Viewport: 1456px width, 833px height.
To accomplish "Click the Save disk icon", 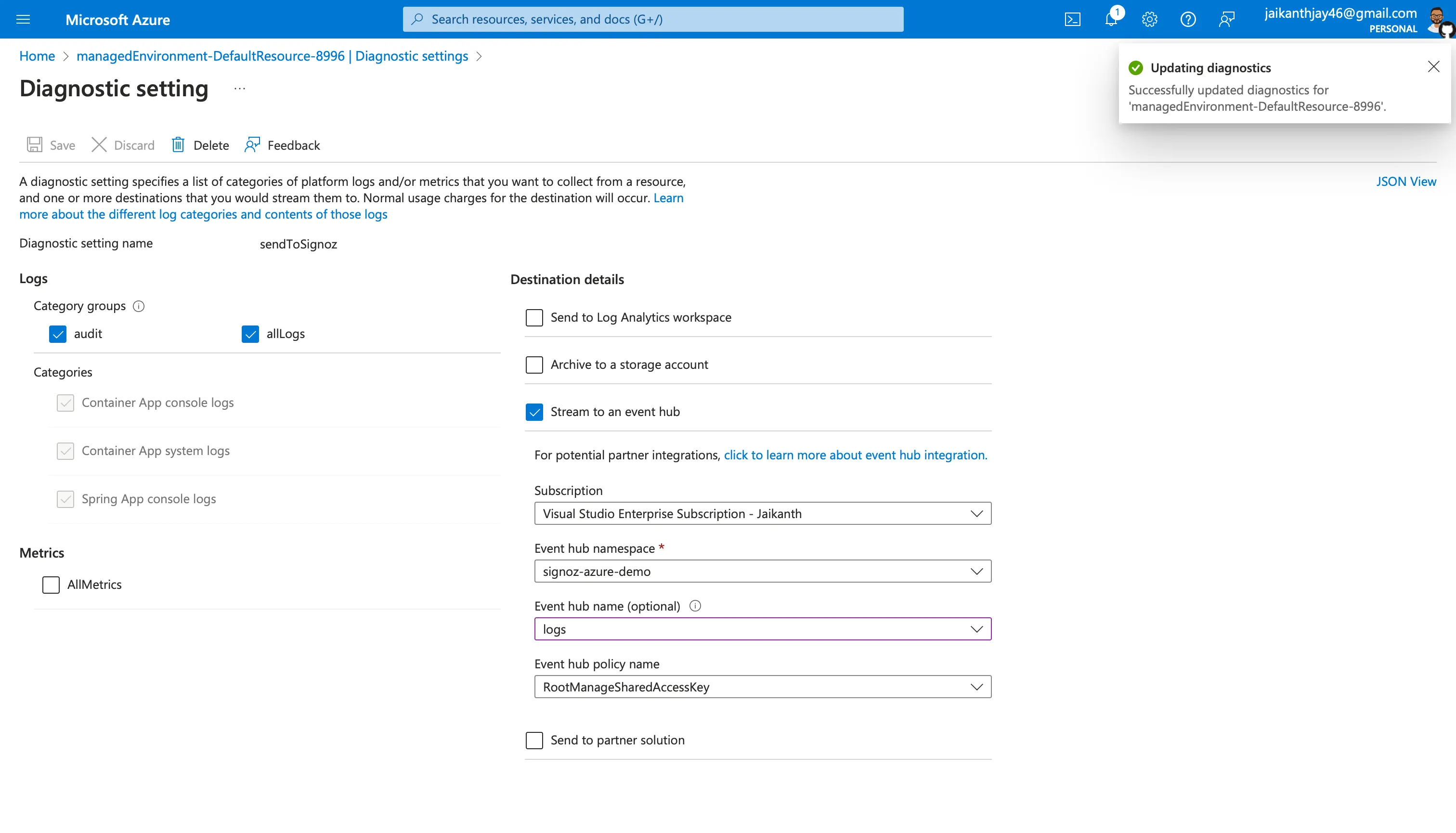I will coord(34,145).
